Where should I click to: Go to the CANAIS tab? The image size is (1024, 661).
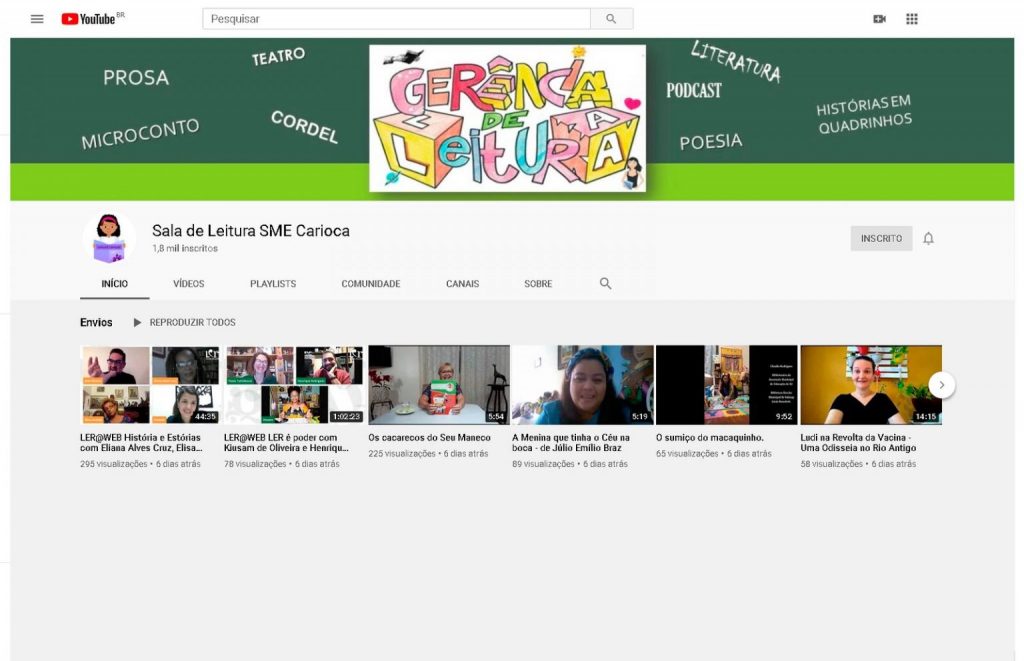click(x=462, y=283)
